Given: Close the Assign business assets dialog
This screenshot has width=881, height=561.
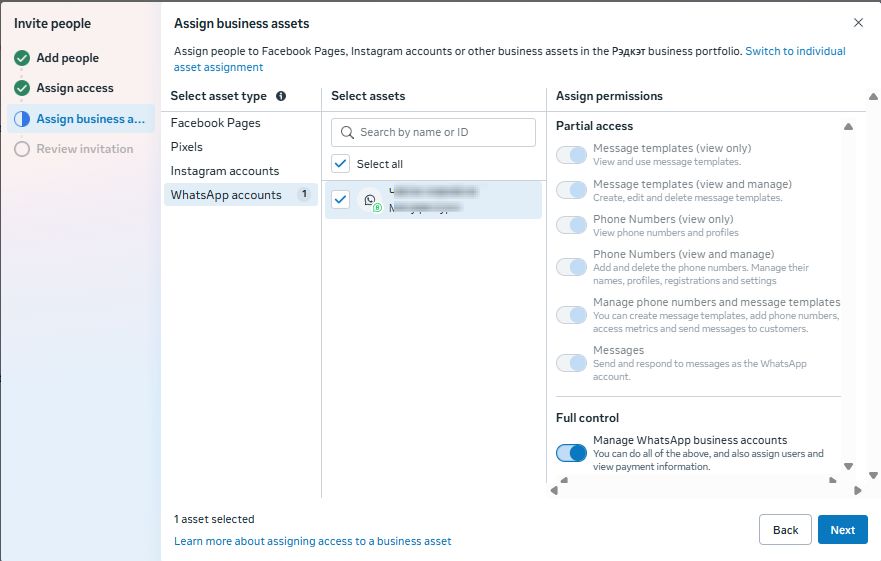Looking at the screenshot, I should 858,23.
